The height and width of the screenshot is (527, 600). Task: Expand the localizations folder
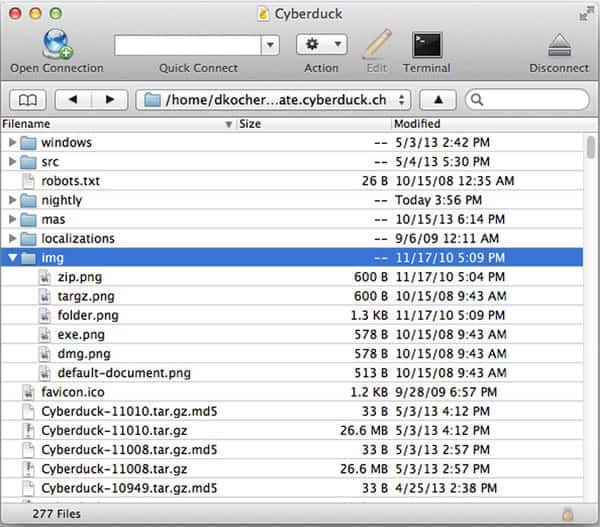pyautogui.click(x=12, y=238)
